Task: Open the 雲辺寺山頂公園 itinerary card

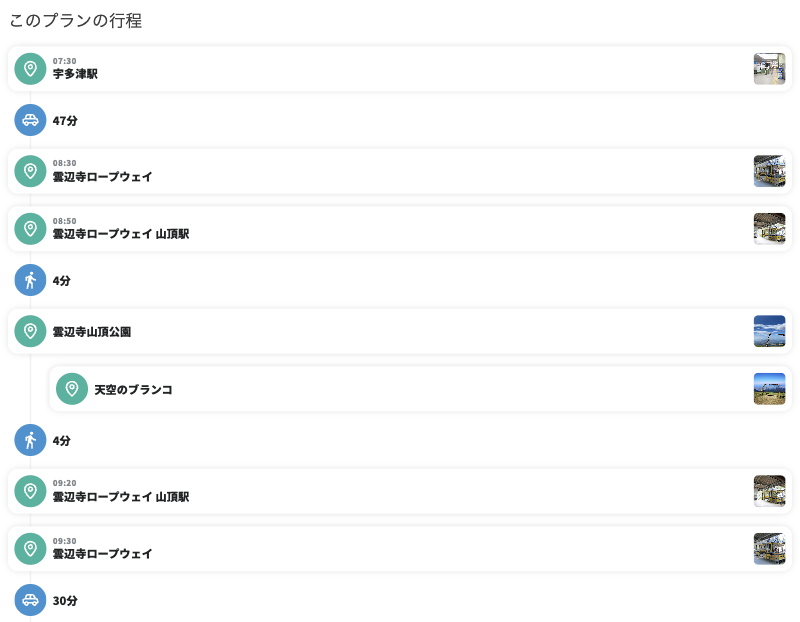Action: pos(400,331)
